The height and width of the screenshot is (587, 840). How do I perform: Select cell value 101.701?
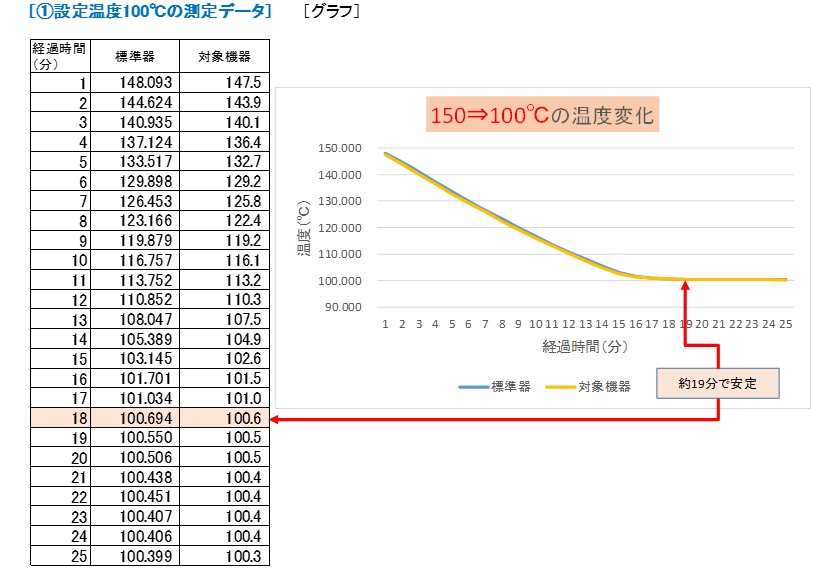(x=146, y=378)
